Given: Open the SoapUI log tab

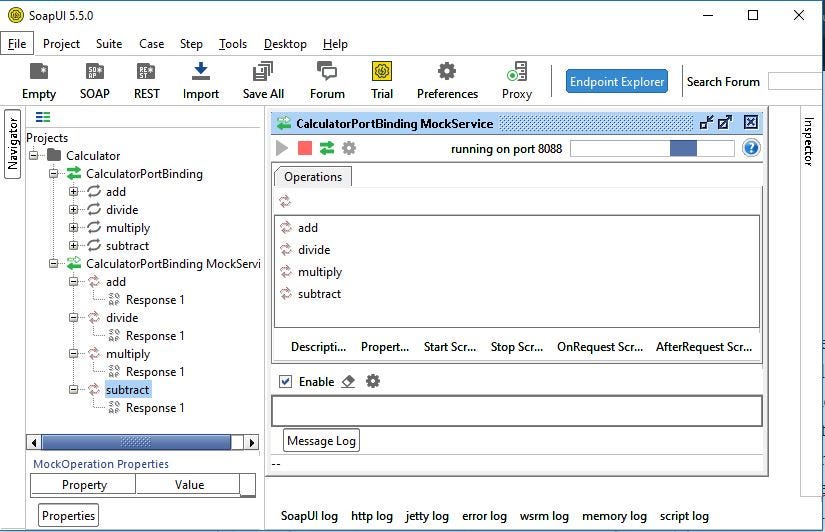Looking at the screenshot, I should pos(309,516).
